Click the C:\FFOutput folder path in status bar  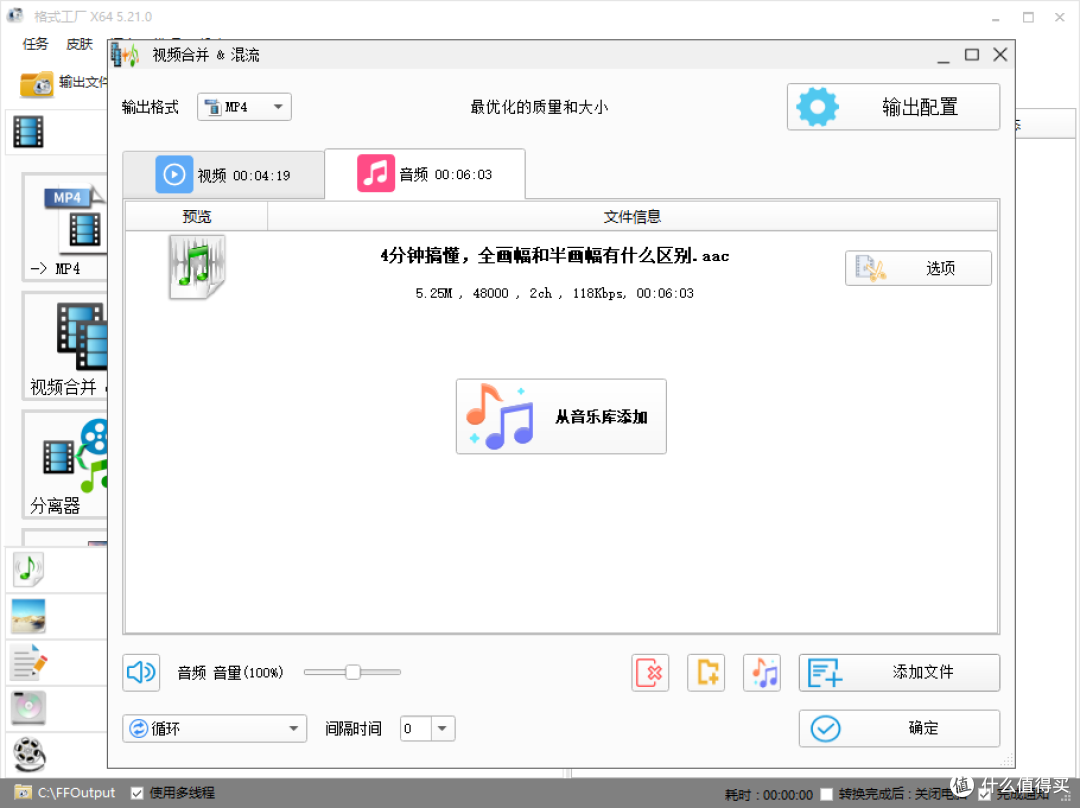(76, 793)
